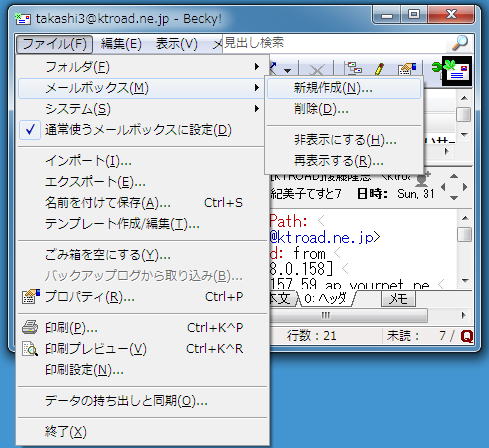
Task: Open the 表示(V) menu
Action: click(x=177, y=44)
